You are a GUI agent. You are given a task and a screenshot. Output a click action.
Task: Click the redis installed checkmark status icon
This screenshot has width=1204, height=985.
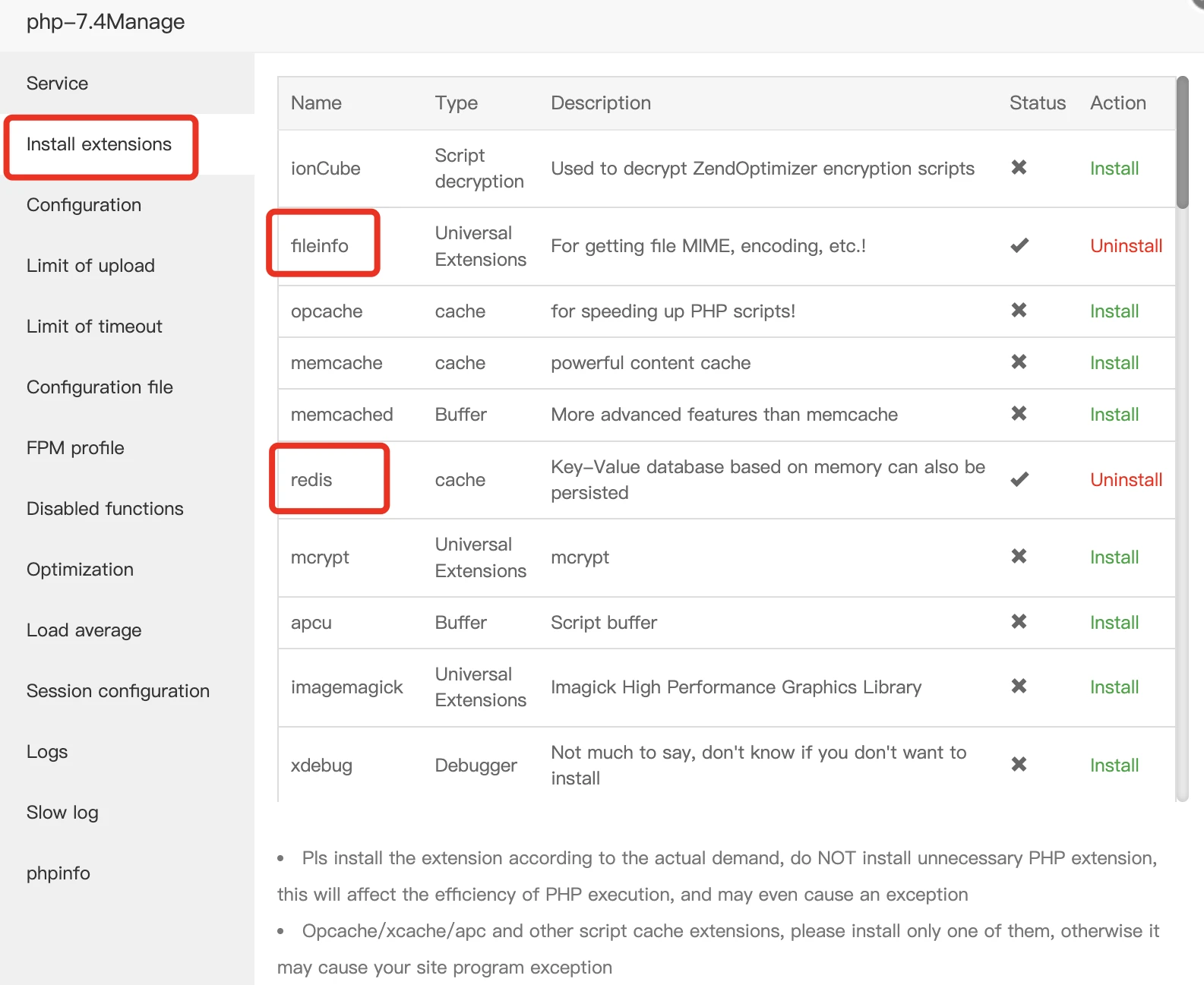click(1019, 479)
